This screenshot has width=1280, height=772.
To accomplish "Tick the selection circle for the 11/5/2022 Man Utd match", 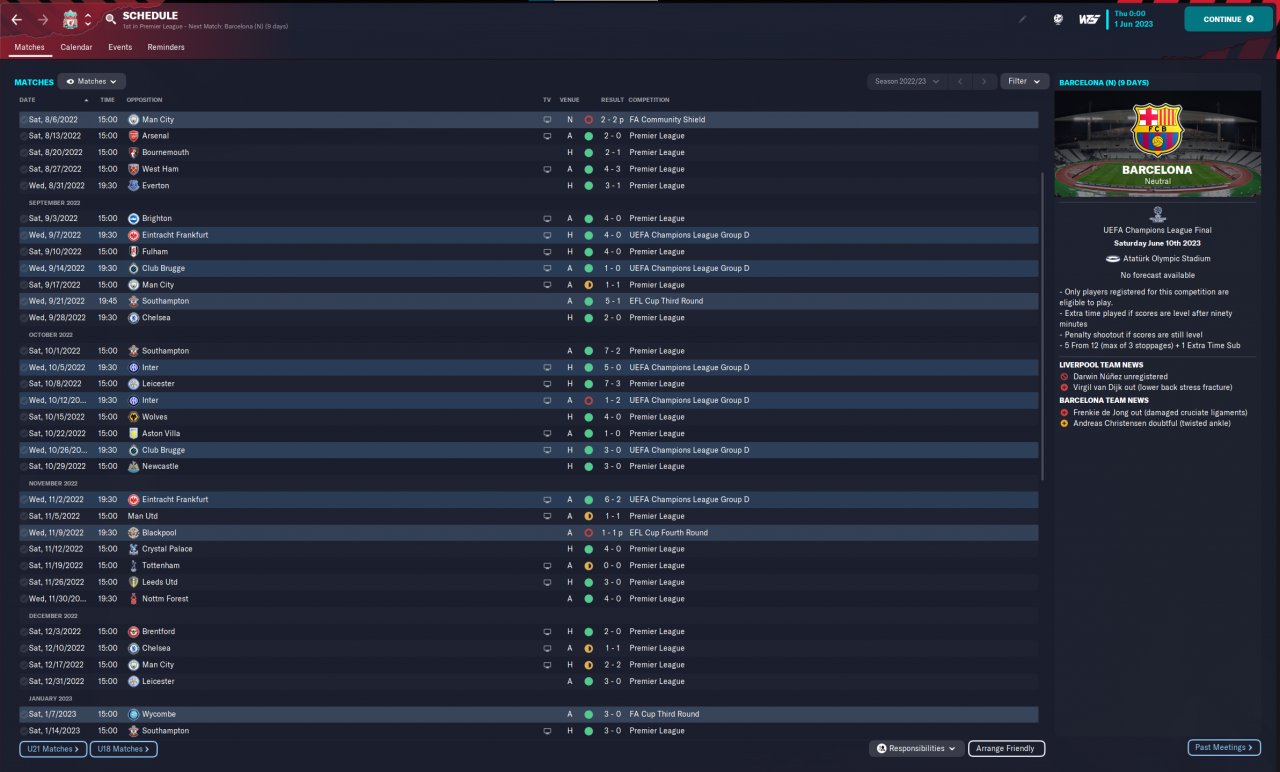I will pyautogui.click(x=23, y=516).
